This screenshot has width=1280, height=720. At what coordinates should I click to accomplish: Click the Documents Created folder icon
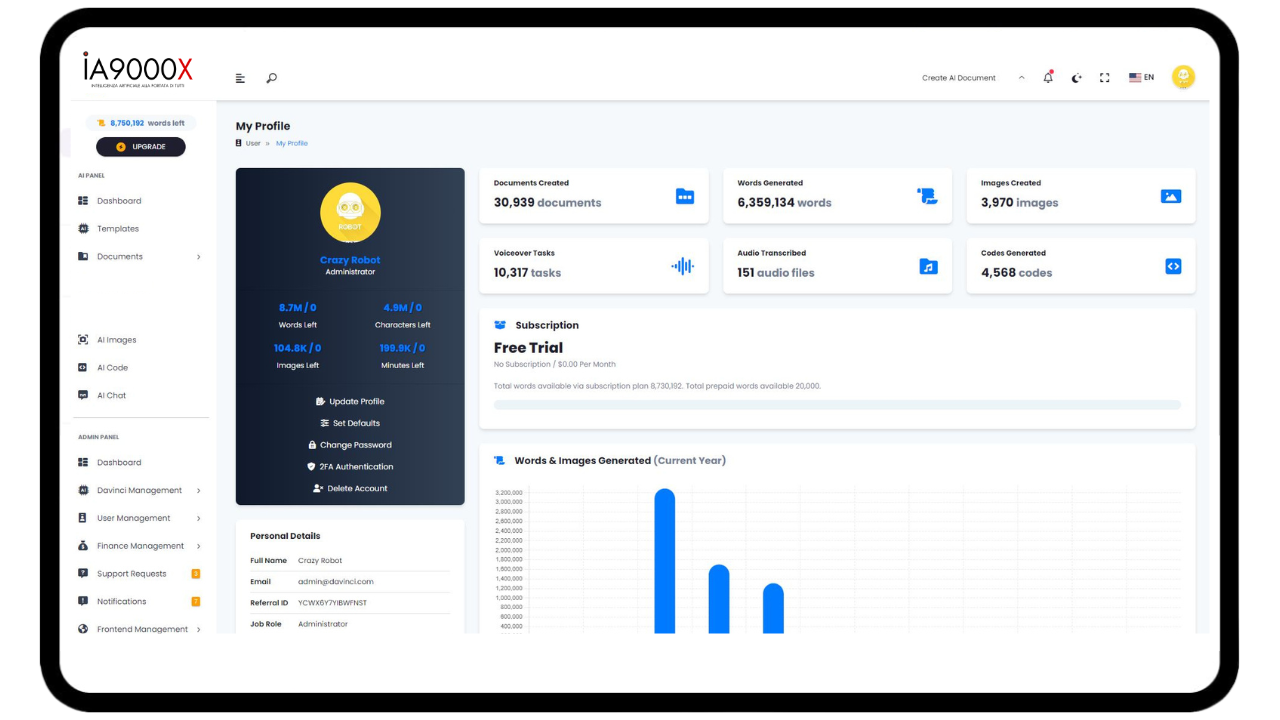pos(685,196)
